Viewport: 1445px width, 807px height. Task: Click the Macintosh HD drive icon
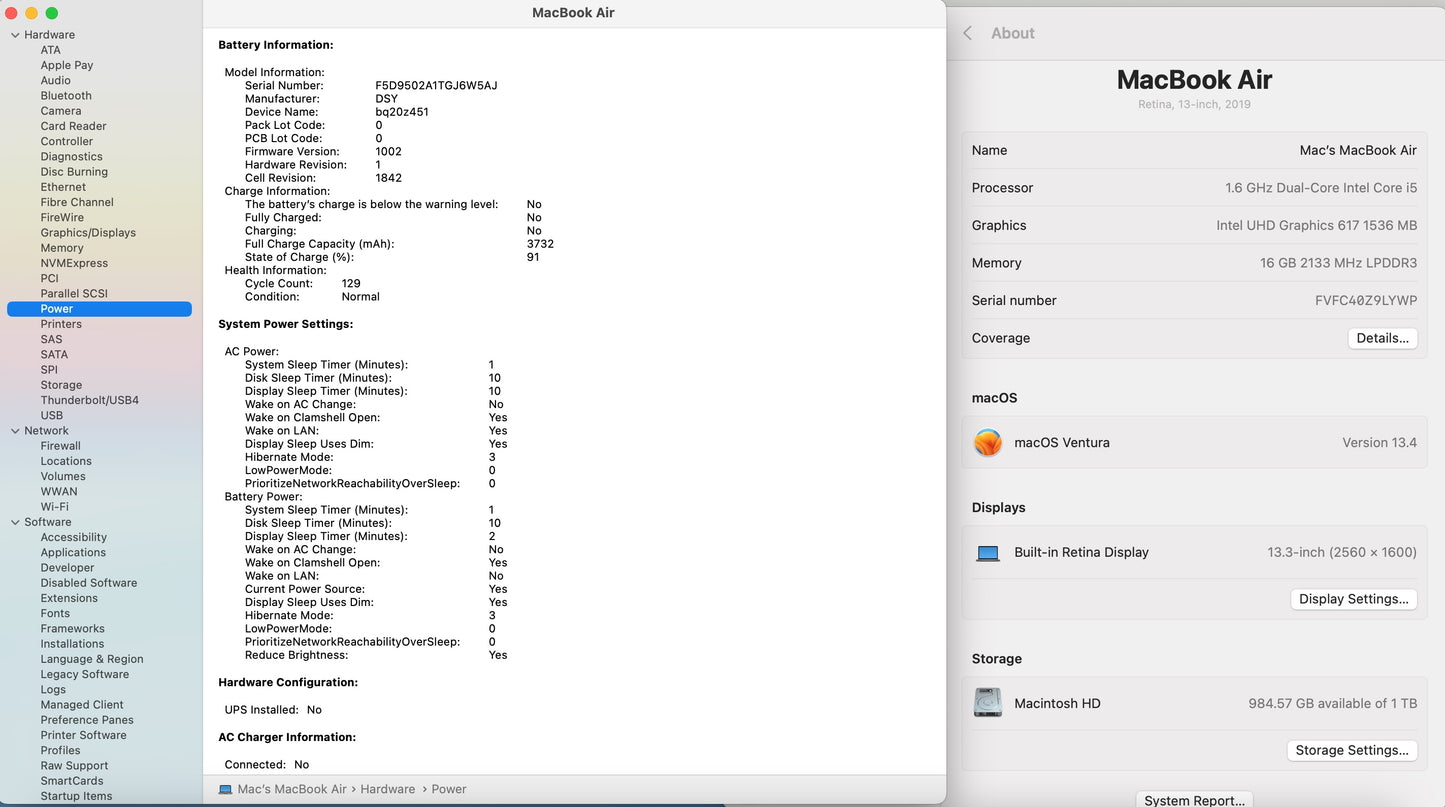tap(988, 703)
